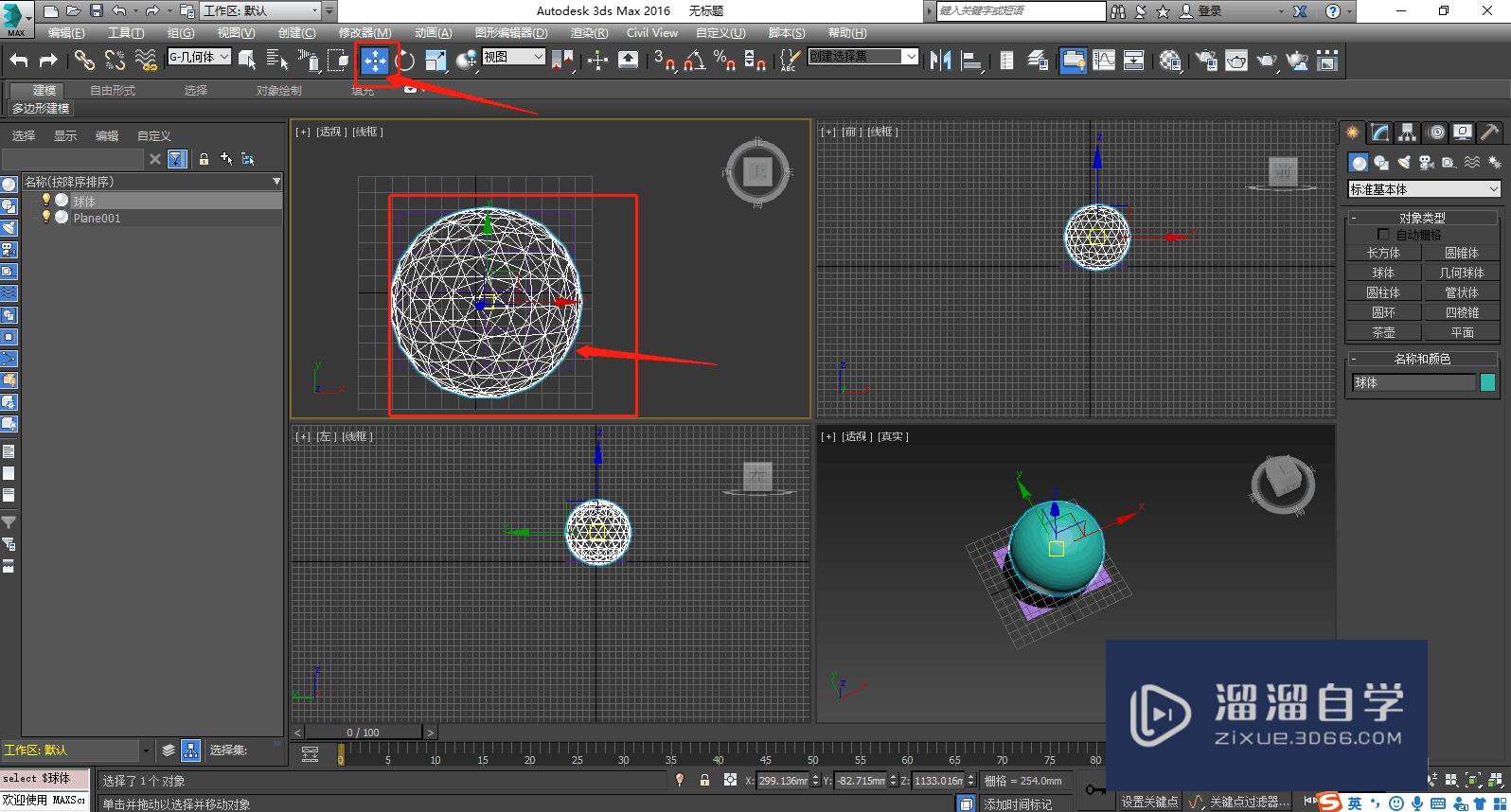Viewport: 1511px width, 812px height.
Task: Activate the Select and Rotate tool
Action: (405, 62)
